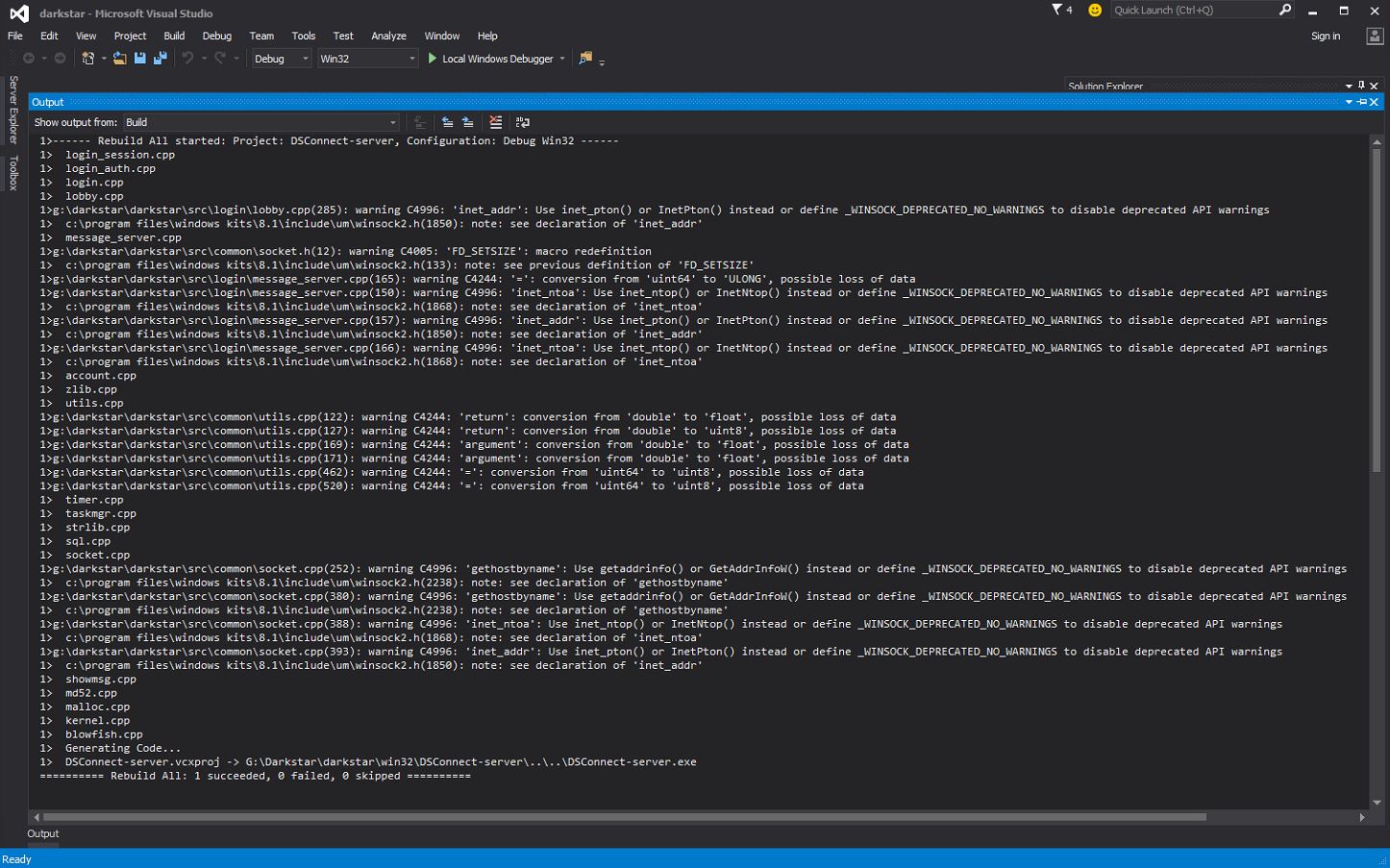The height and width of the screenshot is (868, 1390).
Task: Click the Quick Launch search box
Action: (x=1194, y=10)
